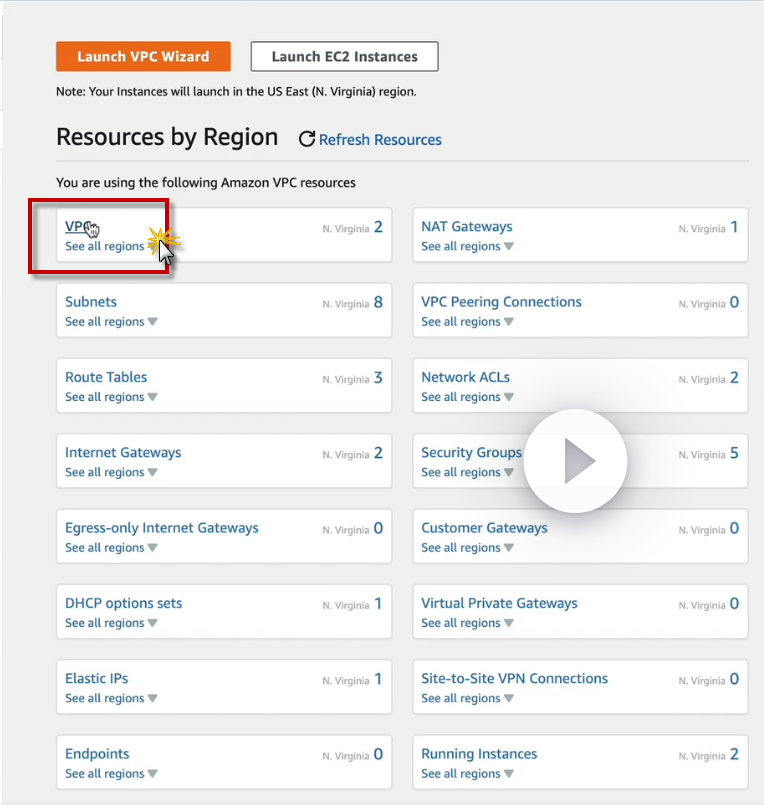Expand See all regions under Security Groups
Screen dimensions: 764x805
pos(467,473)
